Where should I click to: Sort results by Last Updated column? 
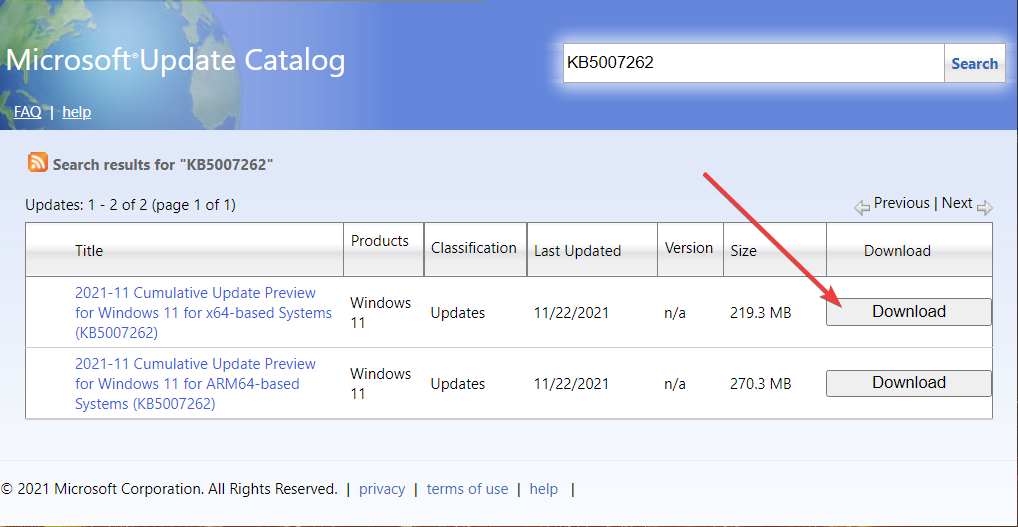577,251
